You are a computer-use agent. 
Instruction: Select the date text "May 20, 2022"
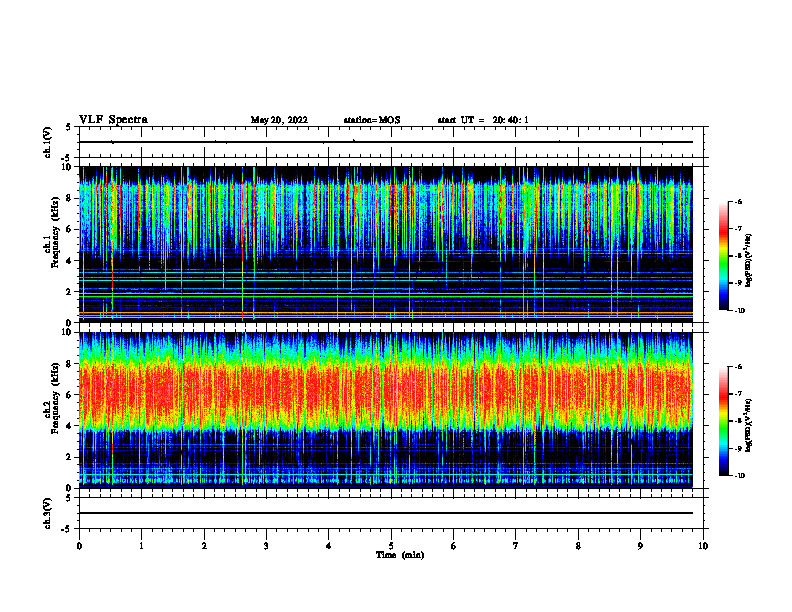(x=279, y=120)
